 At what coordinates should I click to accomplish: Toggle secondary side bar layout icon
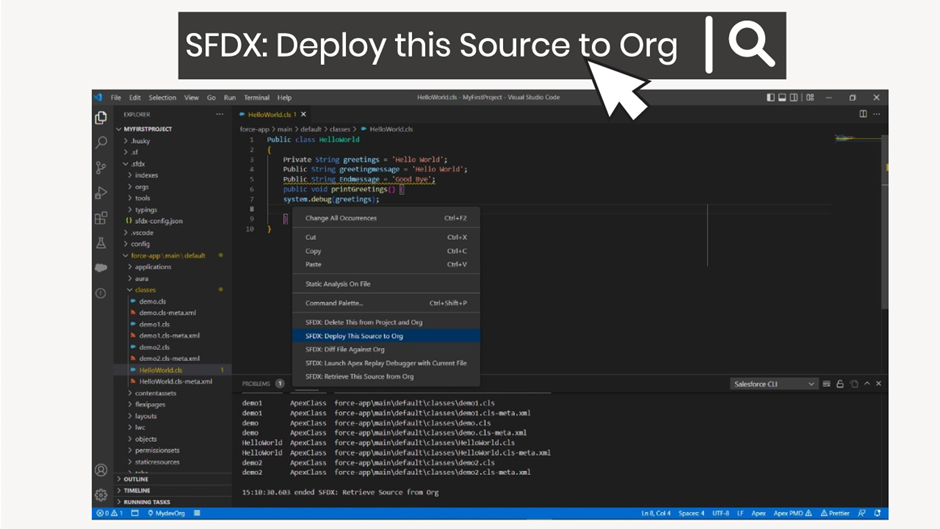(x=794, y=97)
